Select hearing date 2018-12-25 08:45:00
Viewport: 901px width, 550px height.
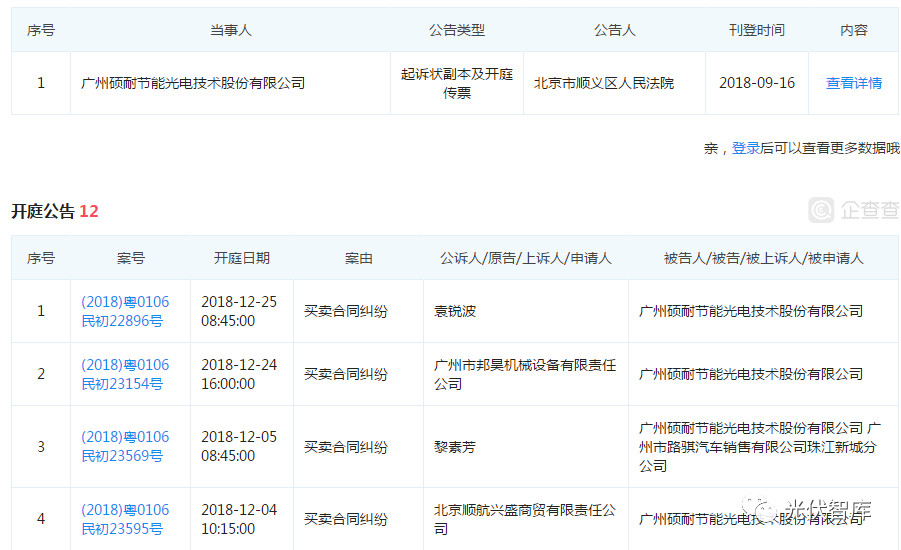(239, 311)
